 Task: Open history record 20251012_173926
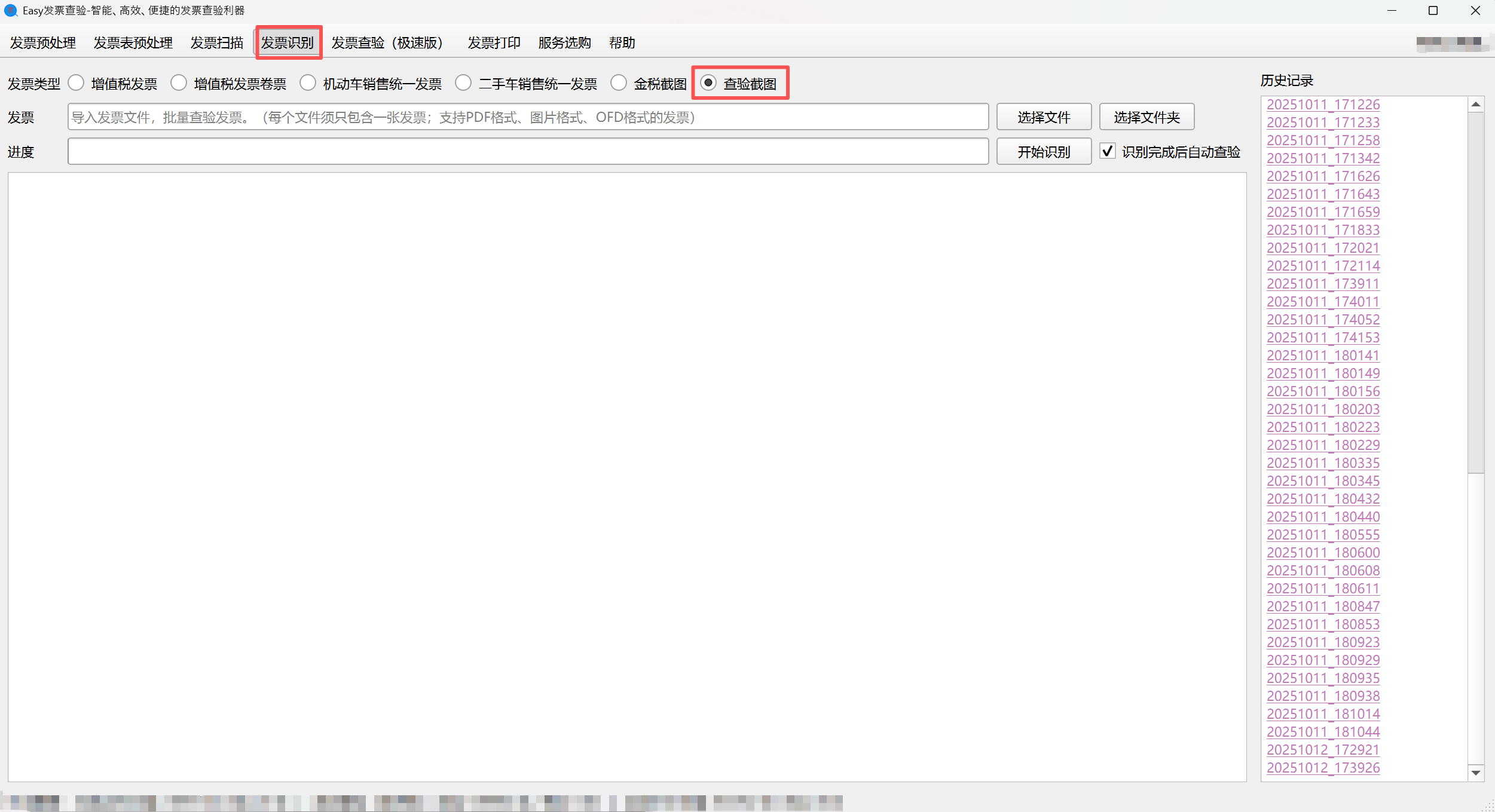point(1322,768)
